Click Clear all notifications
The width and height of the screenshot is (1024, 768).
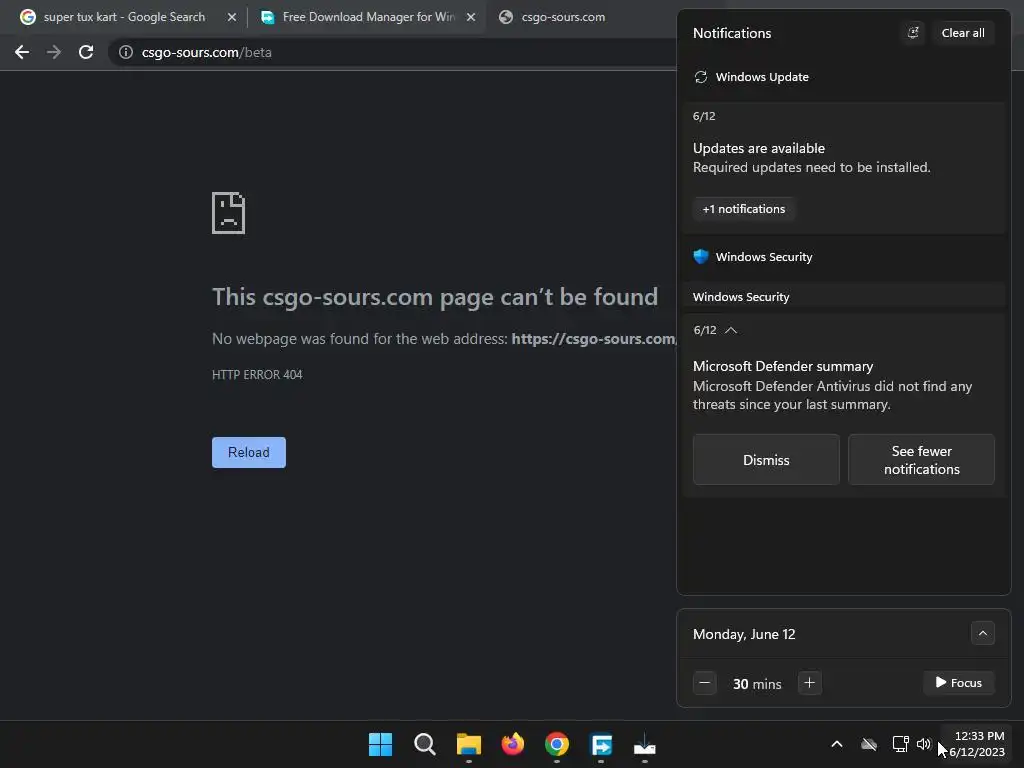pos(963,33)
